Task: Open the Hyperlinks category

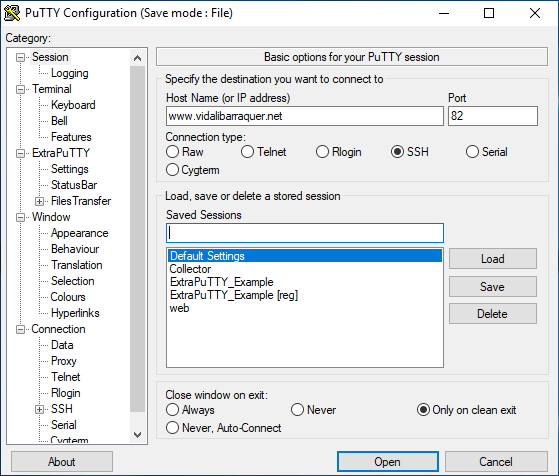Action: tap(75, 313)
